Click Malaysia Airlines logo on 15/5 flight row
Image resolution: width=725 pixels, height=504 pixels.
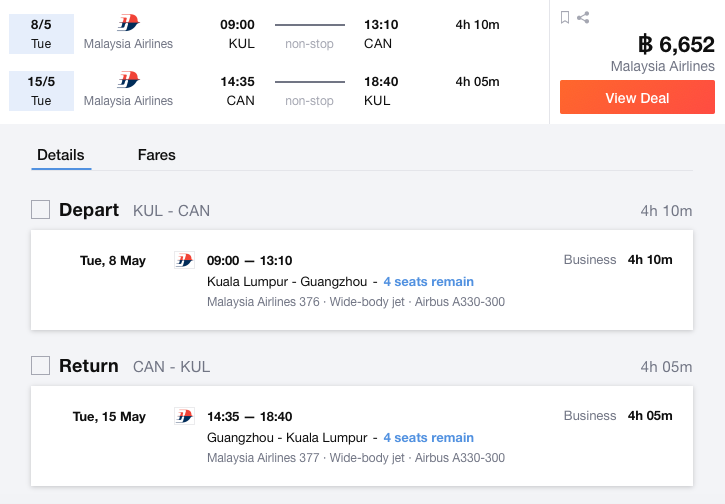[128, 80]
